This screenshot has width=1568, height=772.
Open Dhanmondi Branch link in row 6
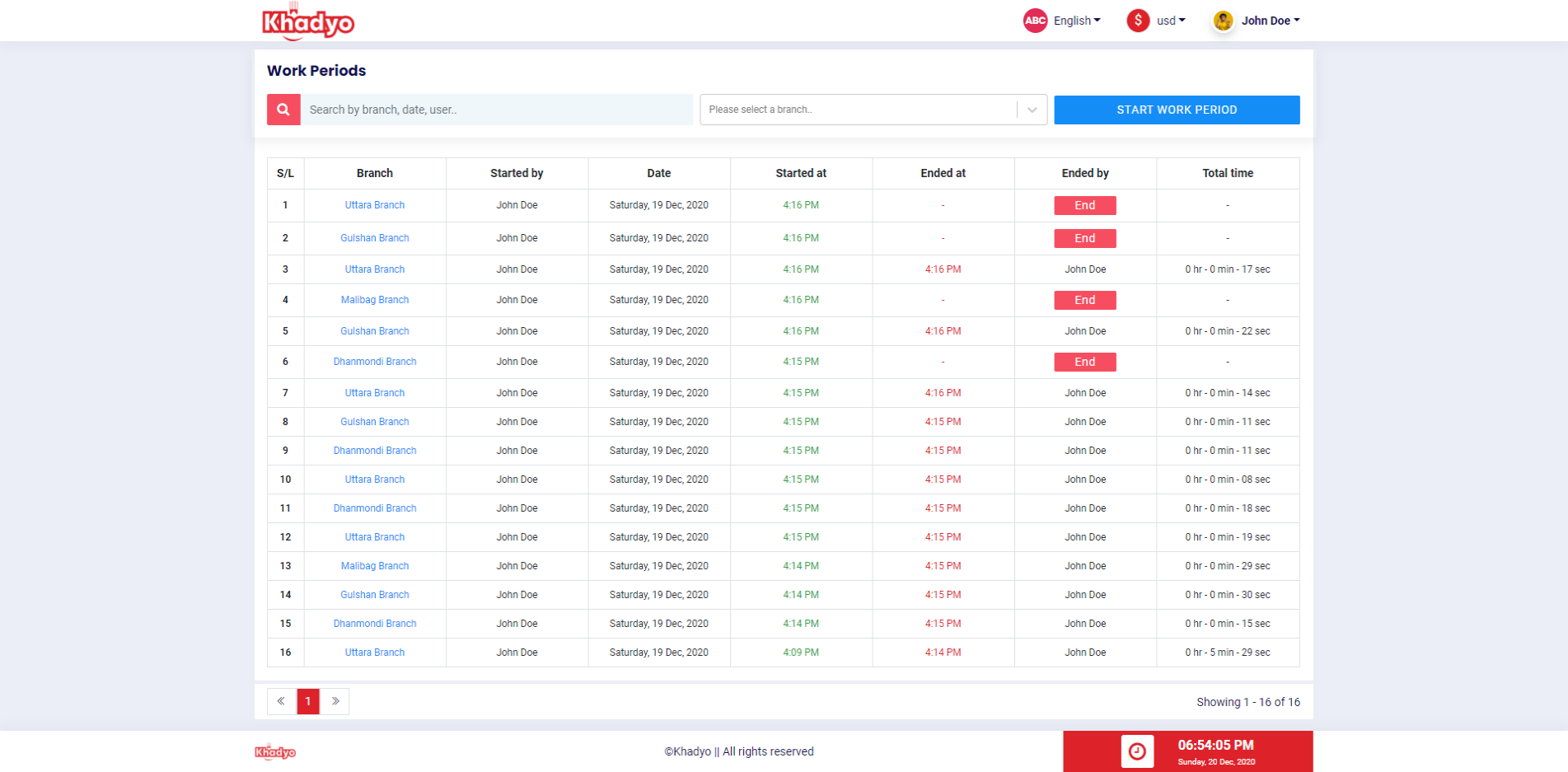[x=375, y=362]
